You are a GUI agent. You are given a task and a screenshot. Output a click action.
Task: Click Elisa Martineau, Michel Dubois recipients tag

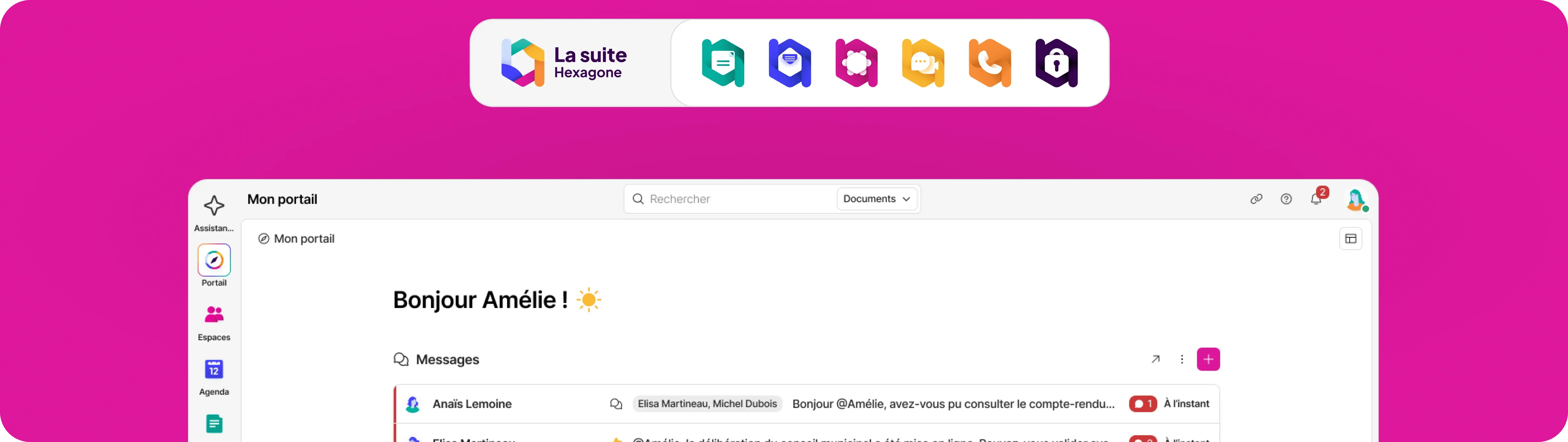point(707,404)
